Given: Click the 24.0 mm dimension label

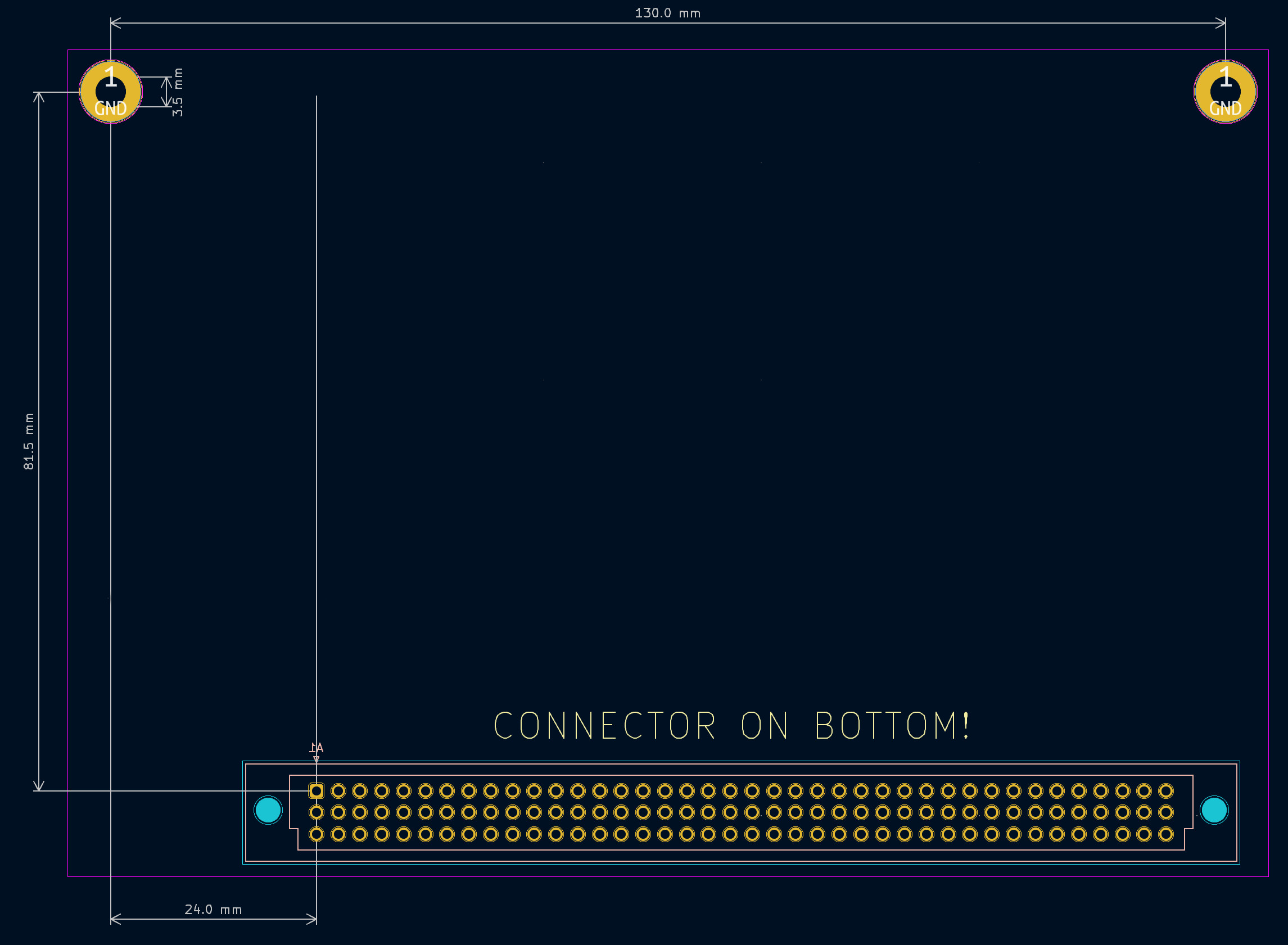Looking at the screenshot, I should [x=213, y=910].
